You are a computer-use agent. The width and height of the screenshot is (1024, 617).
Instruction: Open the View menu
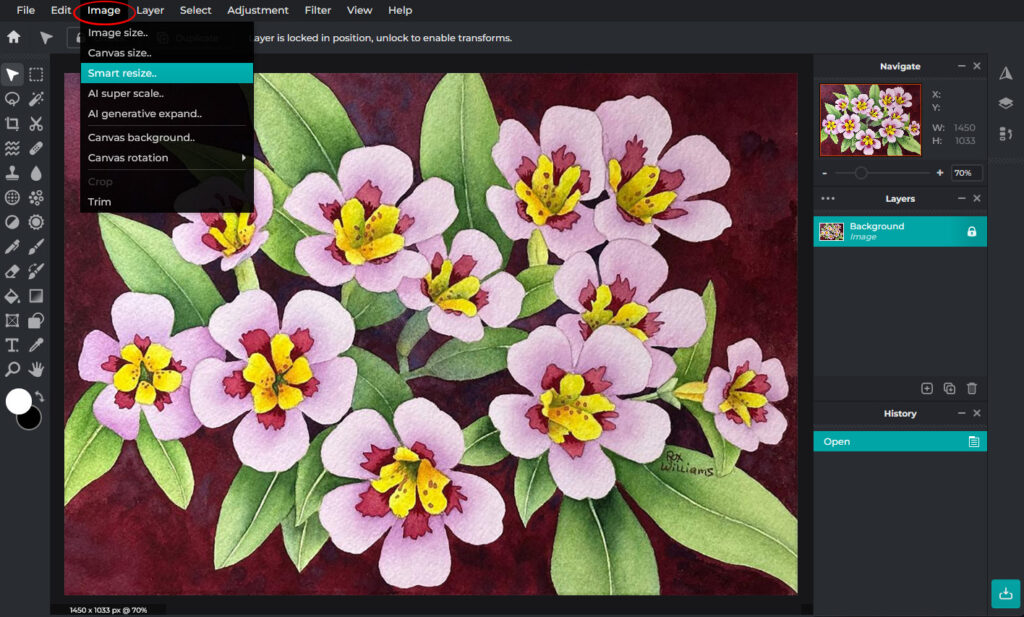point(359,10)
